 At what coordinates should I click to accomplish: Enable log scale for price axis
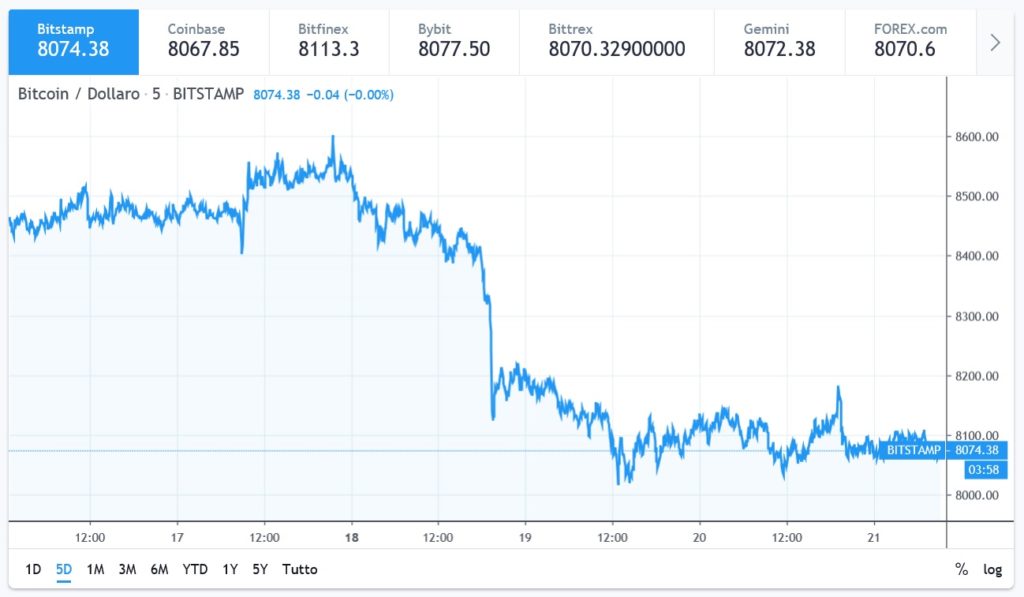point(992,569)
